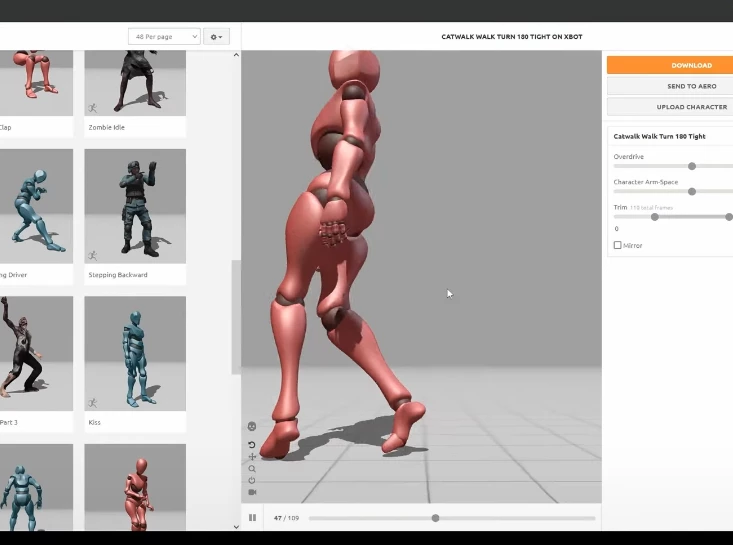This screenshot has width=733, height=545.
Task: Click the Stepping Backward label text
Action: tap(118, 275)
